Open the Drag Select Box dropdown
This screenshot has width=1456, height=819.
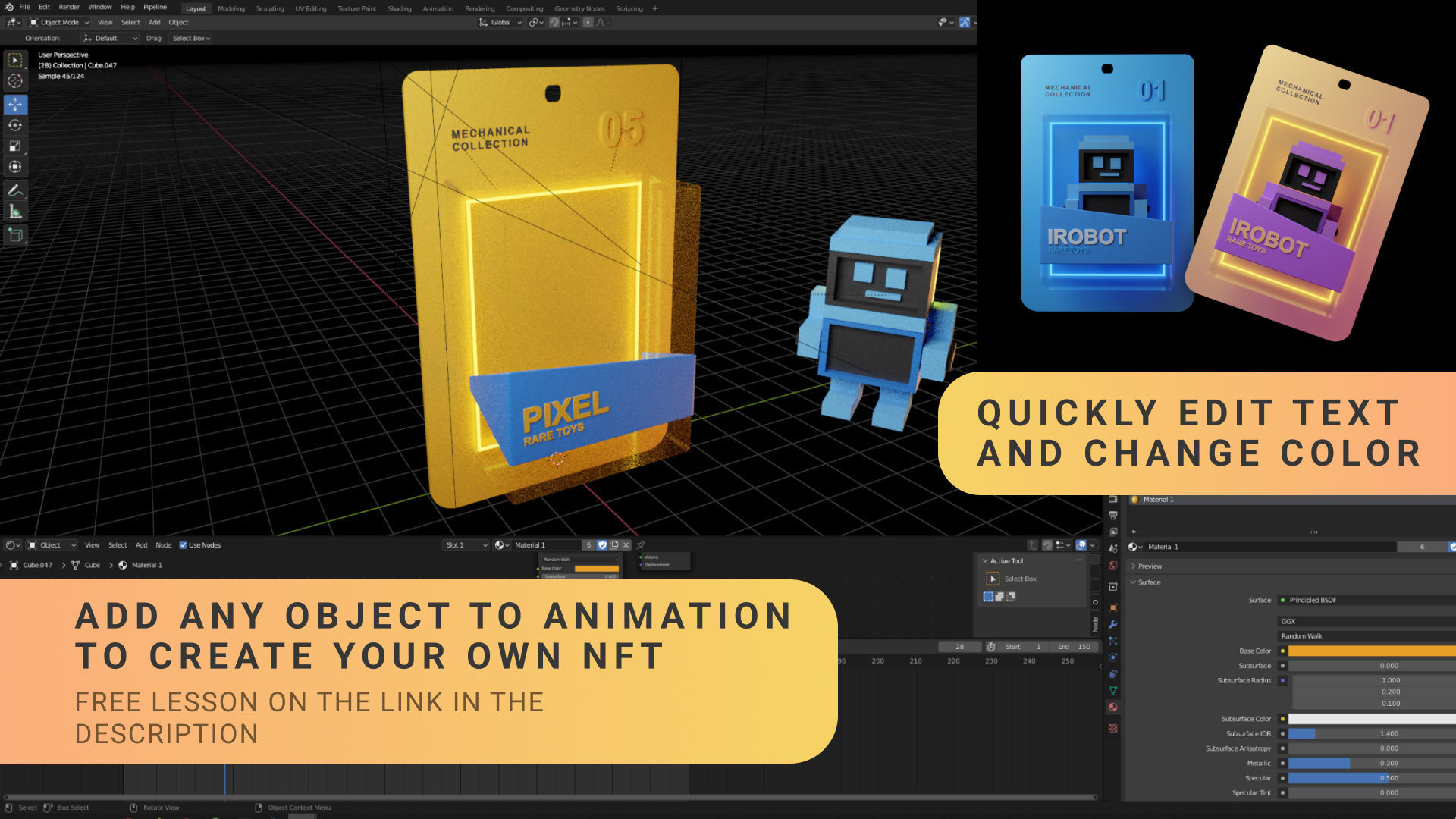tap(191, 39)
